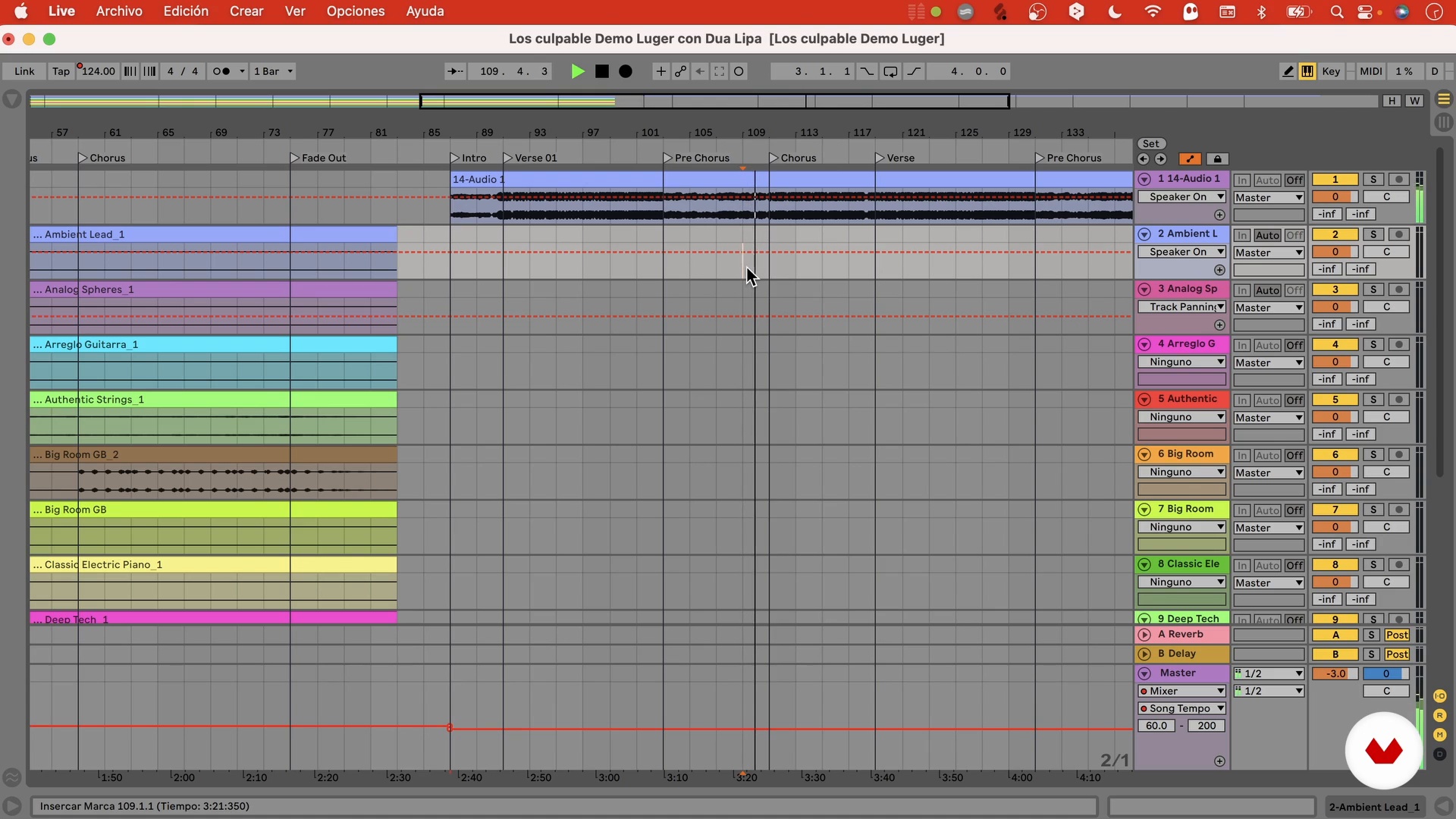Show the Mixer section M button
Screen dimensions: 1456x819
tap(1439, 735)
